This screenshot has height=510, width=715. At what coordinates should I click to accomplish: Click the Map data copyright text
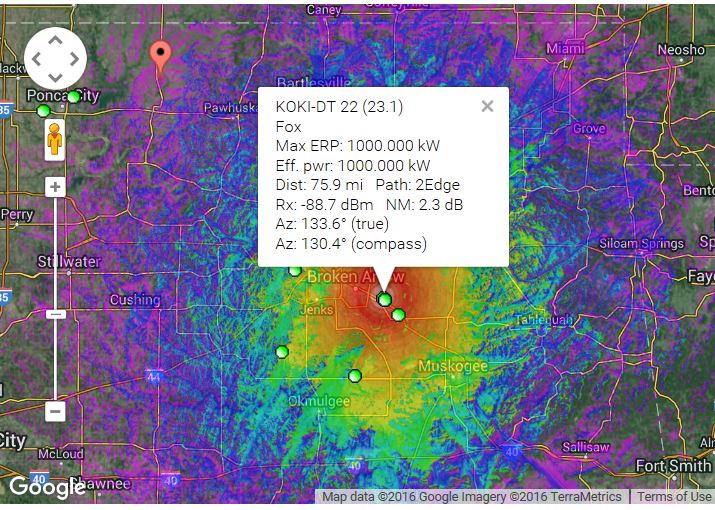coord(470,497)
